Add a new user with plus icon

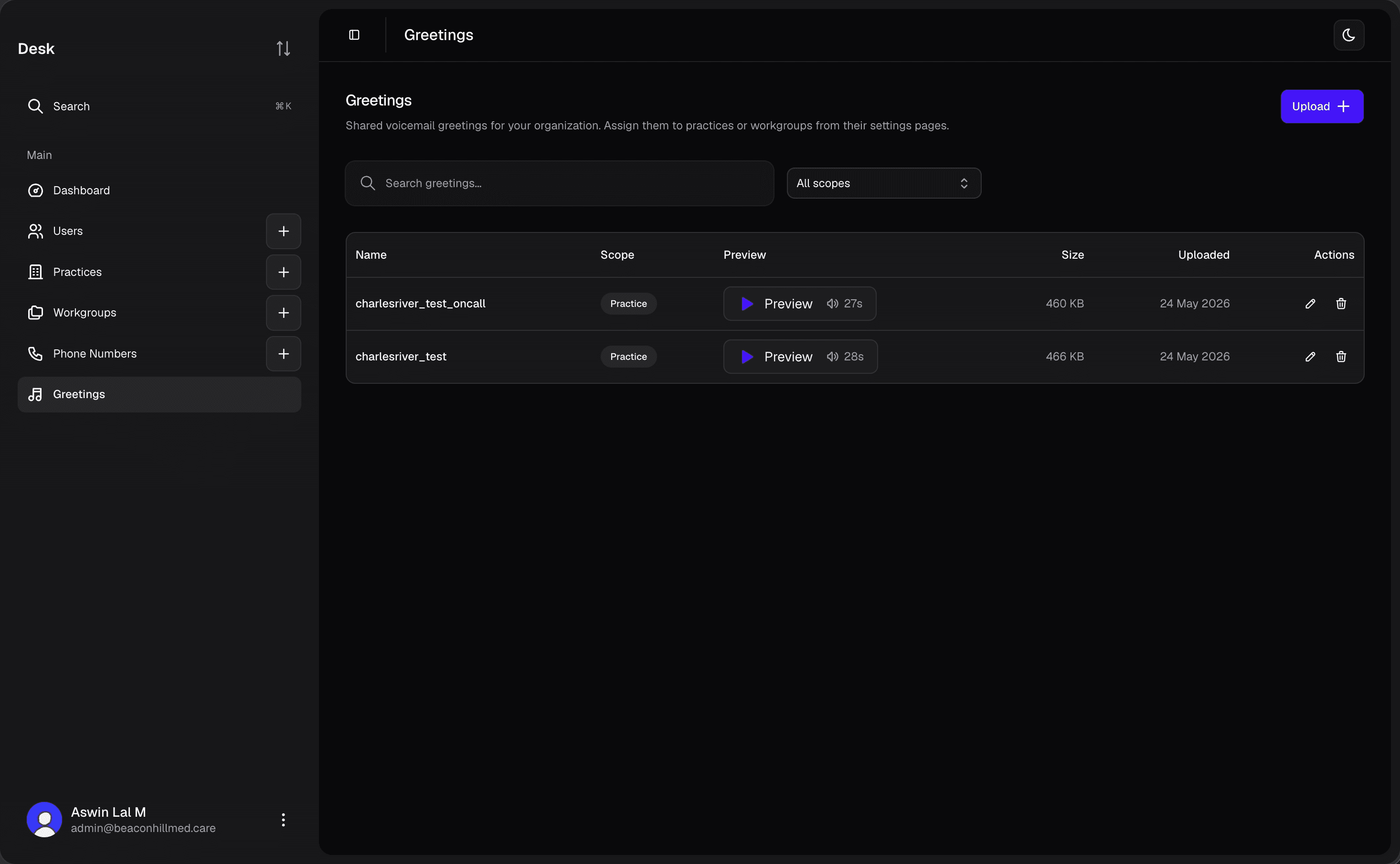pos(284,231)
